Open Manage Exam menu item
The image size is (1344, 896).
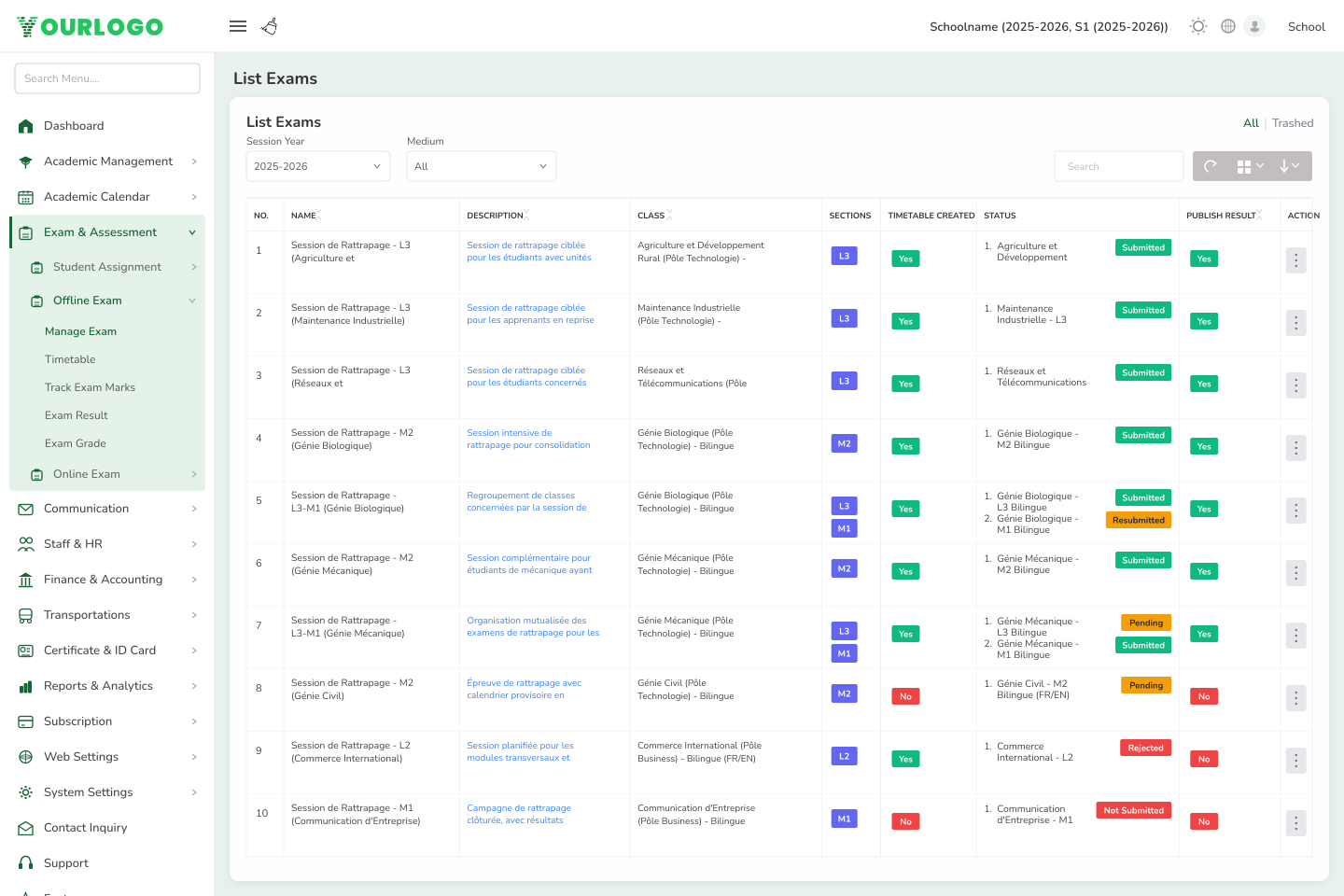tap(80, 331)
